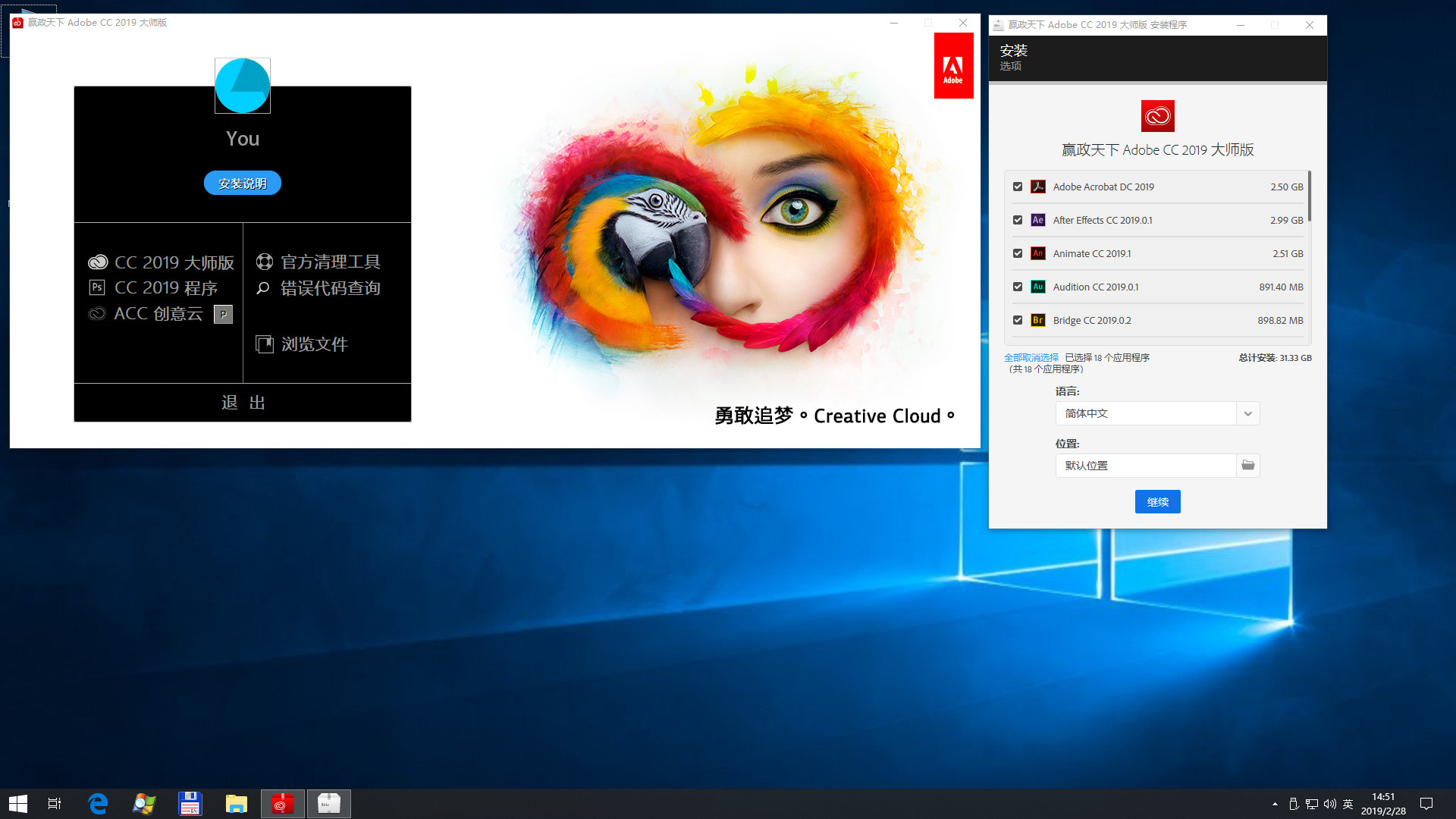Click the lifebuoy icon beside 官方清理工具
Viewport: 1456px width, 819px height.
264,262
